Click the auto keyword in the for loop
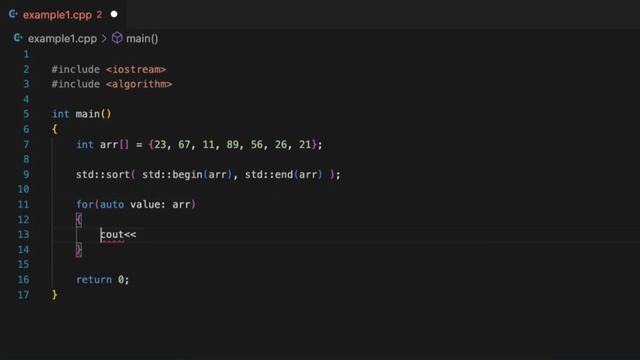The width and height of the screenshot is (640, 360). (x=112, y=204)
